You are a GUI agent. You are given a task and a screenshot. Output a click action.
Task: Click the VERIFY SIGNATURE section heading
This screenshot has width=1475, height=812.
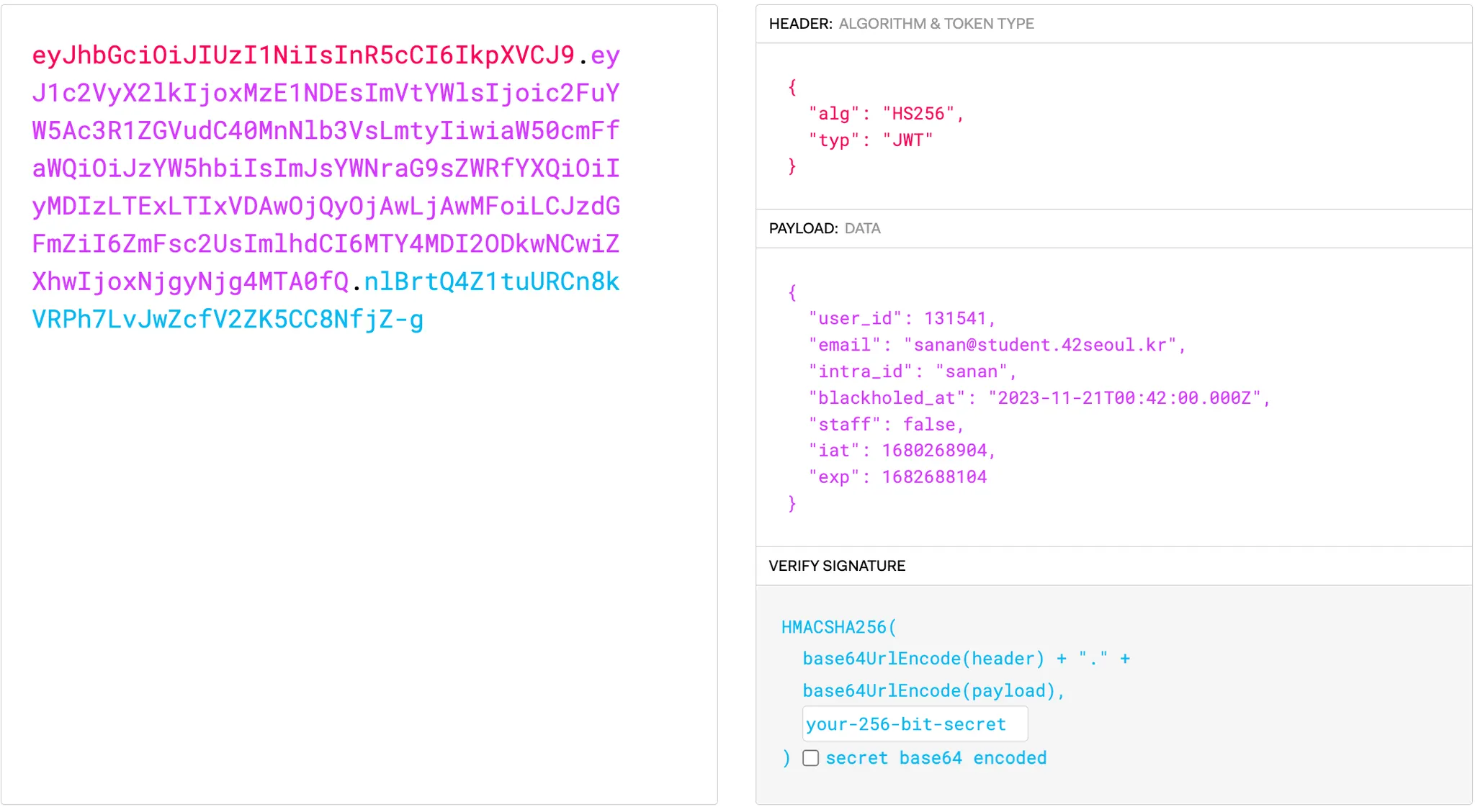(836, 566)
